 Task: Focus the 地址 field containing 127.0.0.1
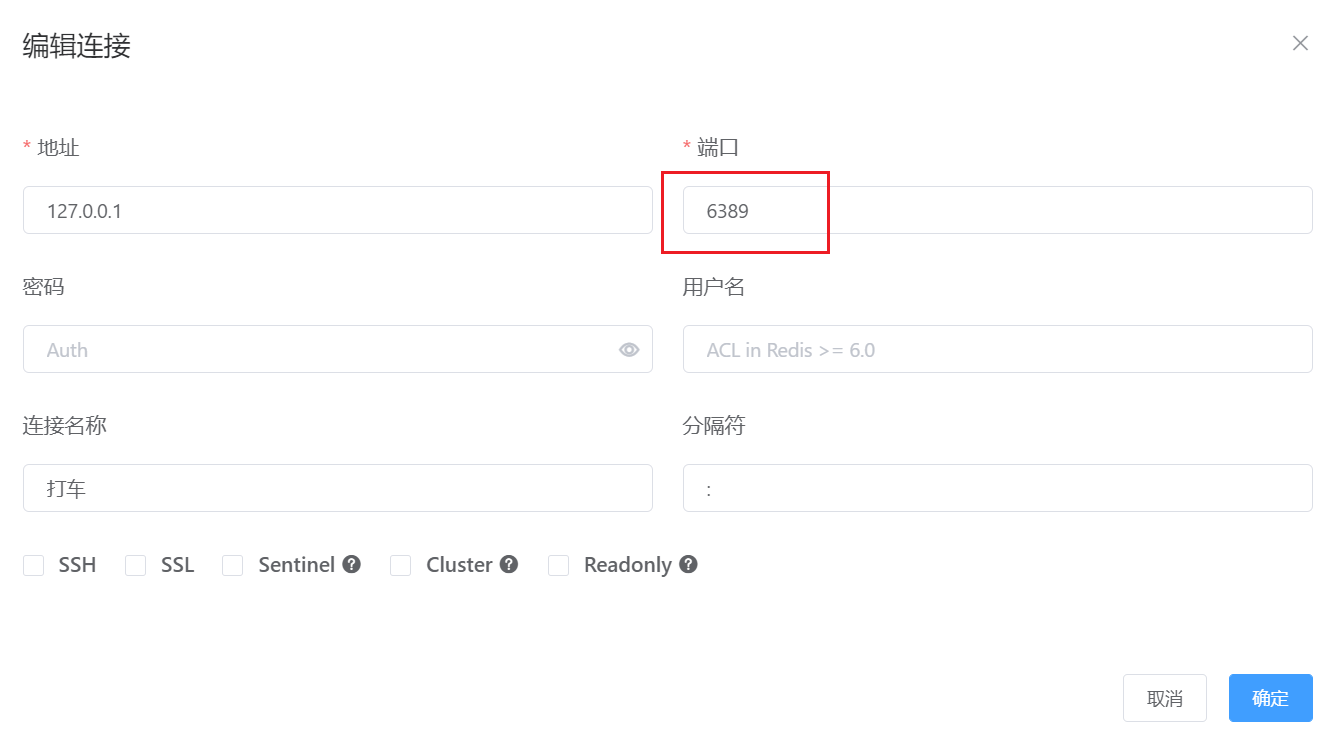[337, 211]
